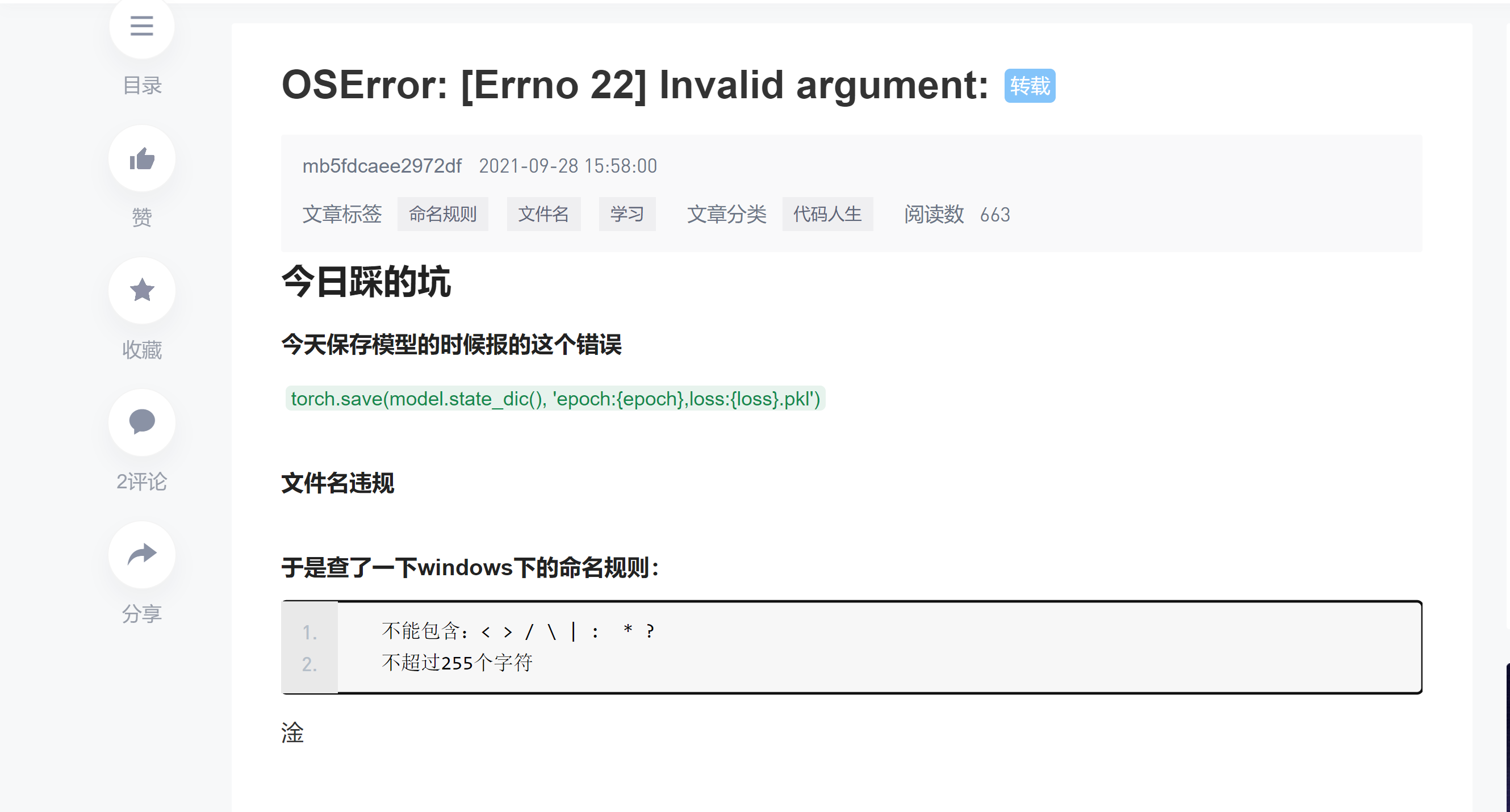
Task: Open the 文件名 article tag
Action: pos(543,214)
